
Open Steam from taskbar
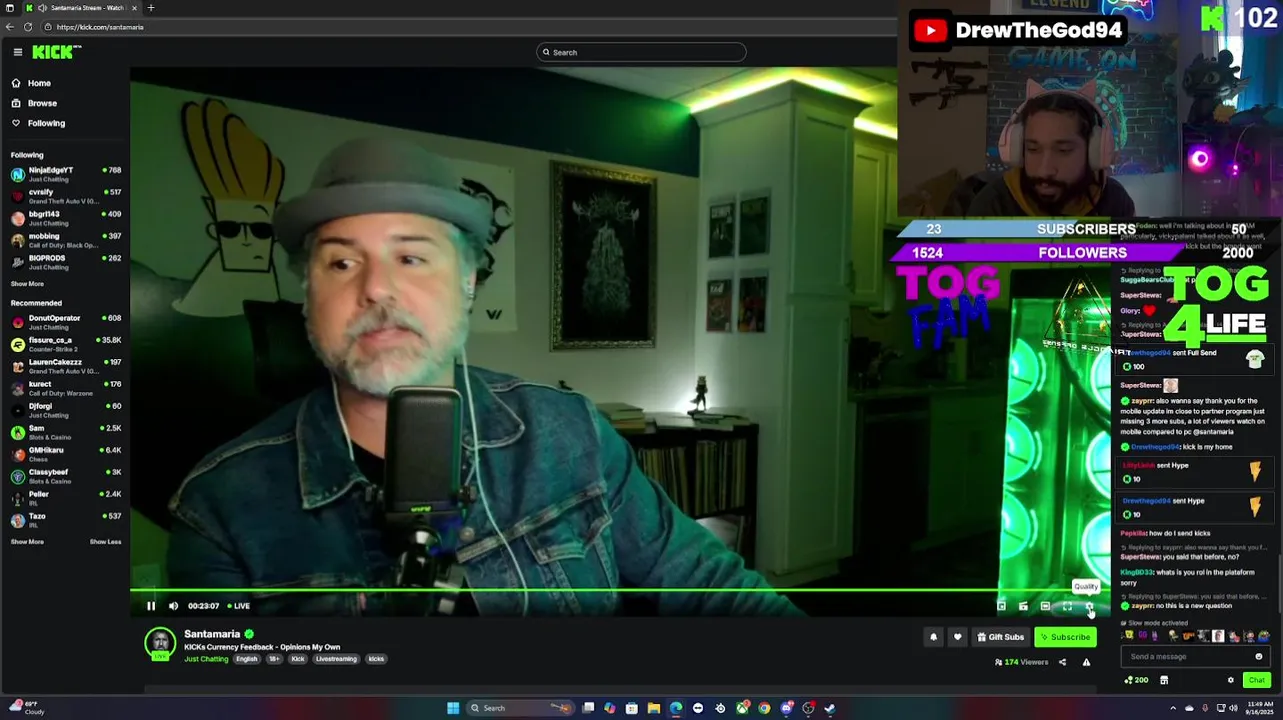830,708
